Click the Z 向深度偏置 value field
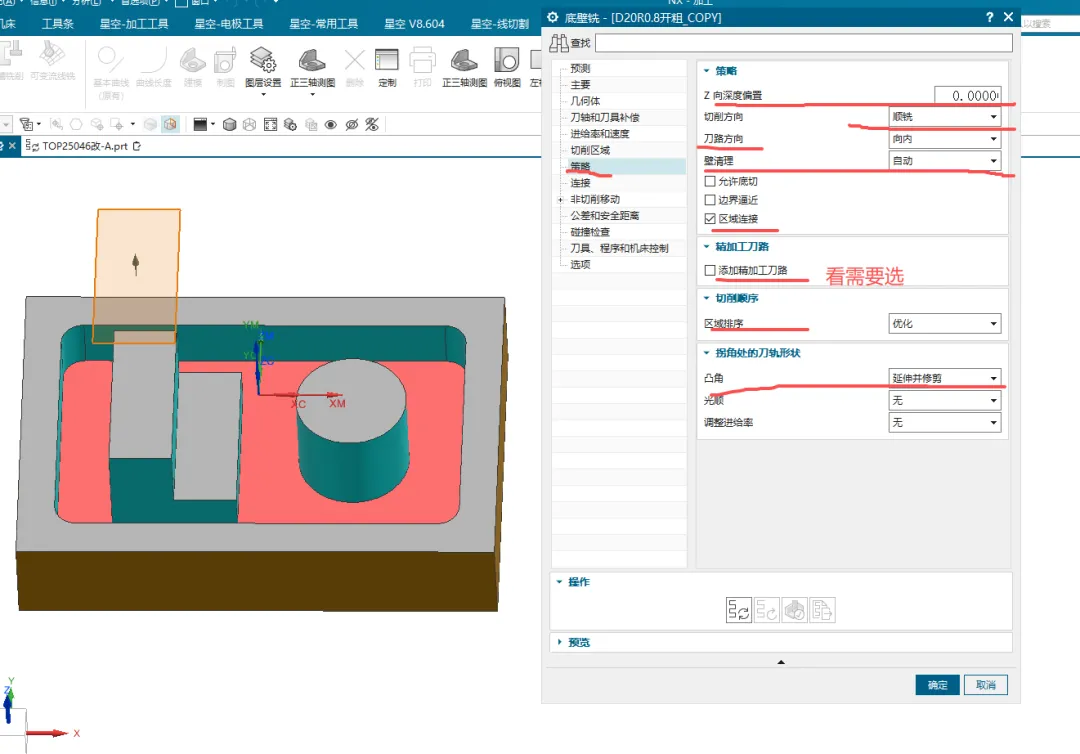 967,96
